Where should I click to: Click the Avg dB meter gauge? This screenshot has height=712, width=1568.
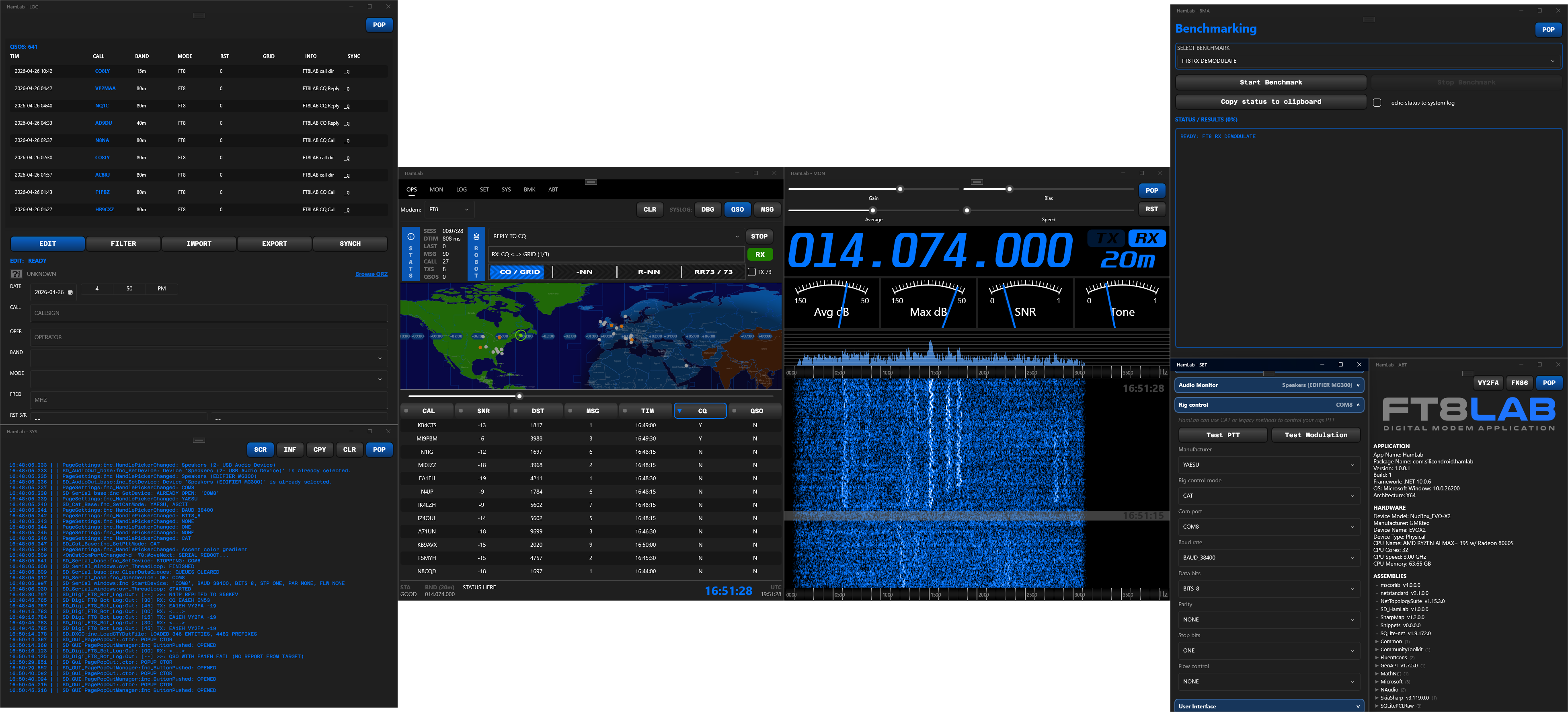831,303
